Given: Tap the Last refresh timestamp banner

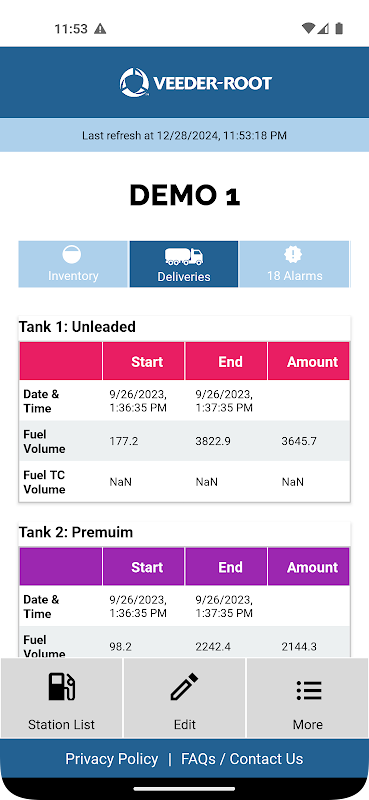Looking at the screenshot, I should (184, 136).
